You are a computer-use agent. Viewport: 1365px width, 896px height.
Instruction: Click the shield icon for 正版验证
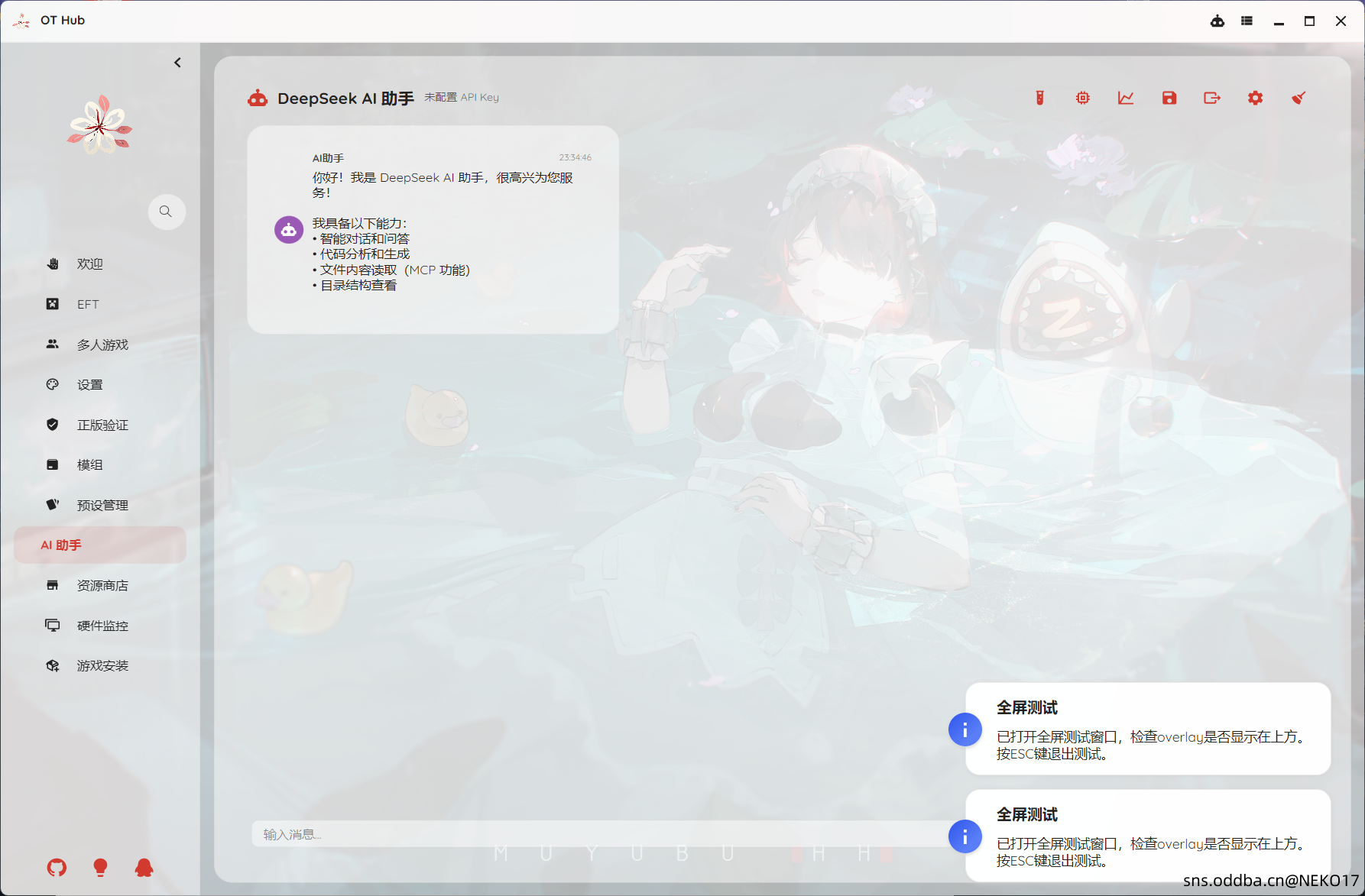pos(53,425)
